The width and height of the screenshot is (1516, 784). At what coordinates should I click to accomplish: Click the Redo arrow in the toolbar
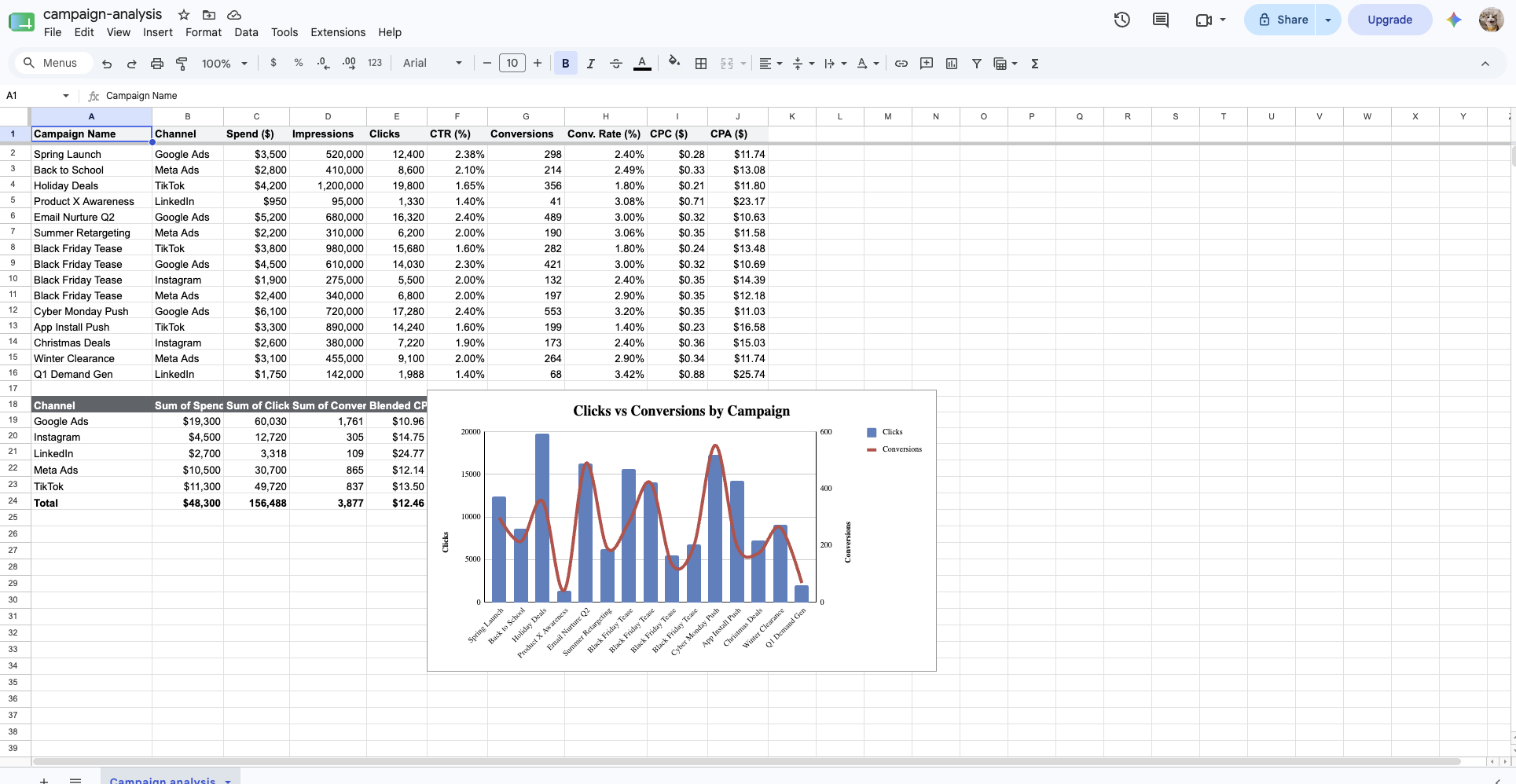[132, 64]
